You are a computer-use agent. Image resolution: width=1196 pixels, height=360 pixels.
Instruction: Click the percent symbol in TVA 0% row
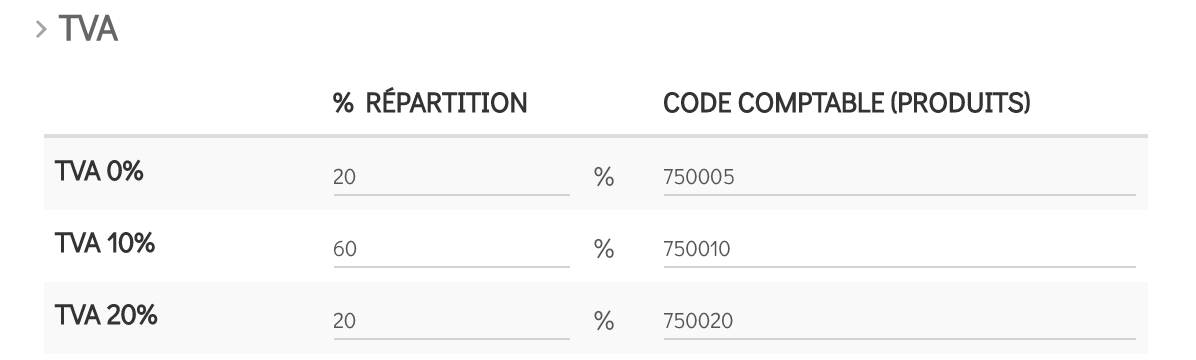point(604,177)
